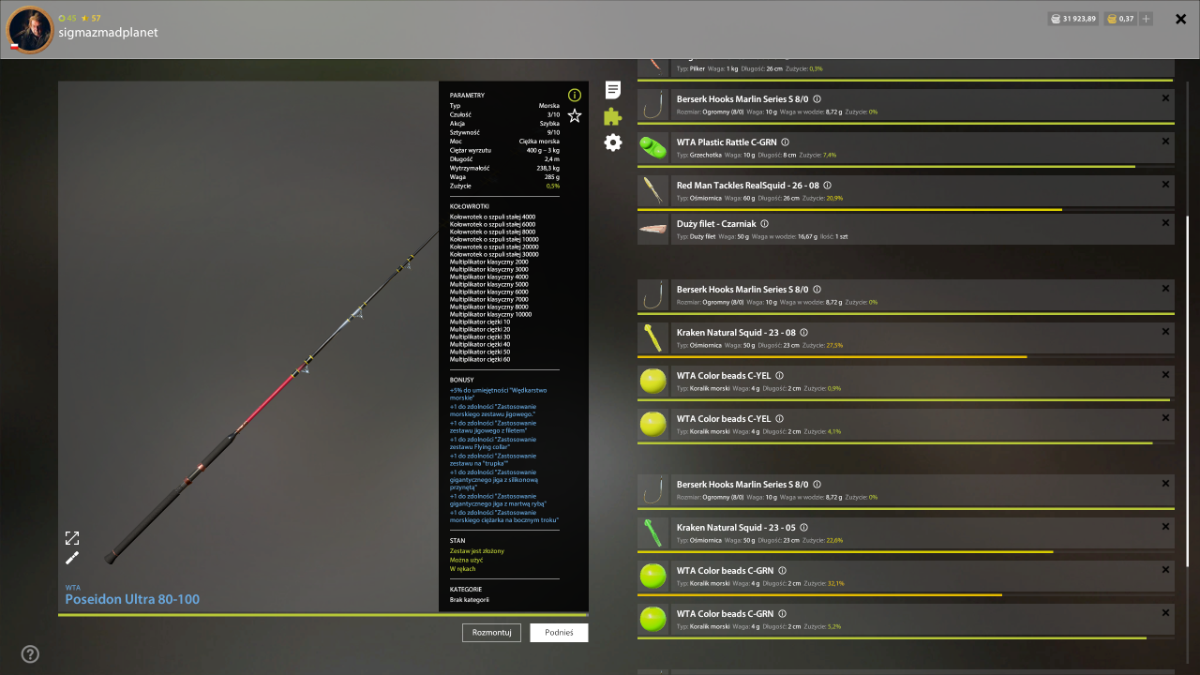
Task: Open the puzzle piece components tab
Action: (x=613, y=117)
